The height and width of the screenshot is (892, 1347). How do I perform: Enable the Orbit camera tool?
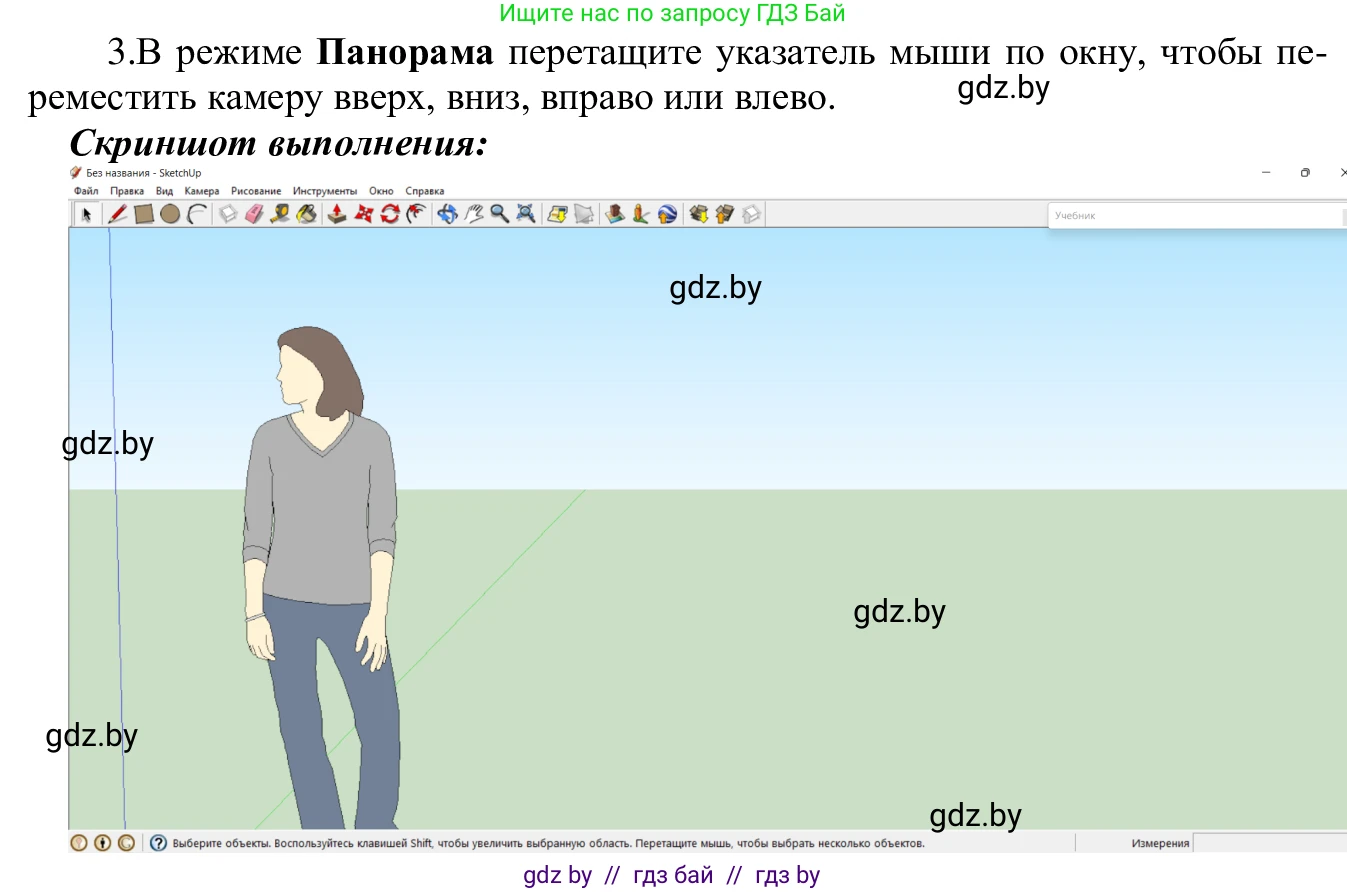click(449, 214)
